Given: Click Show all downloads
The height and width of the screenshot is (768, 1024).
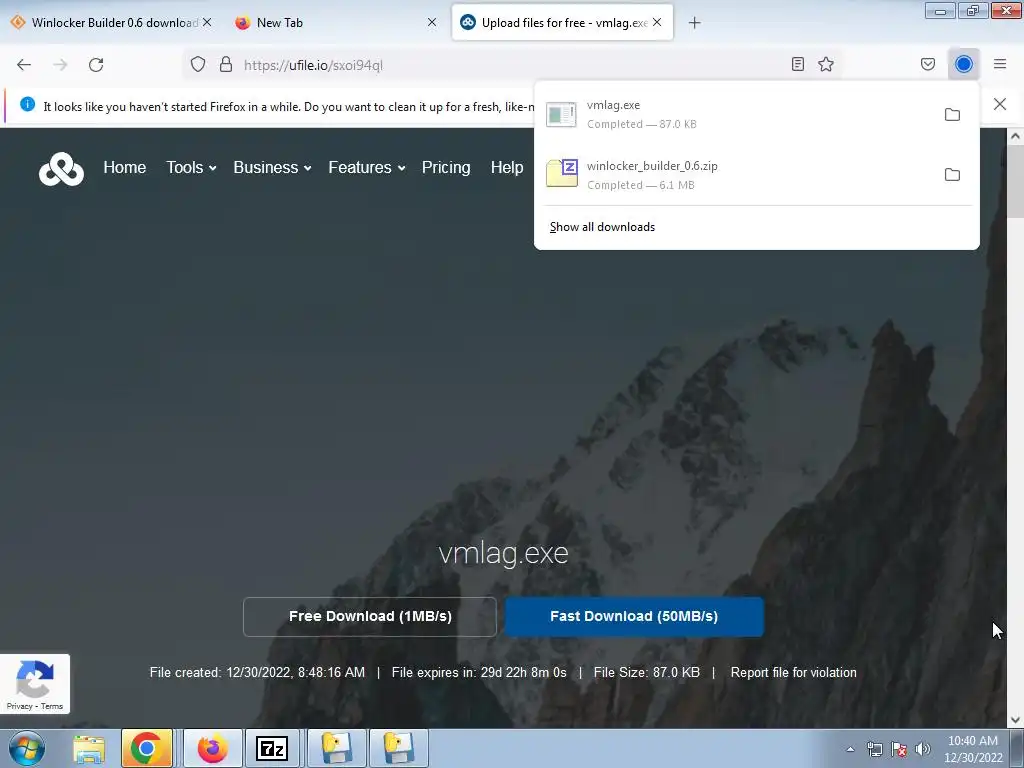Looking at the screenshot, I should click(x=602, y=227).
